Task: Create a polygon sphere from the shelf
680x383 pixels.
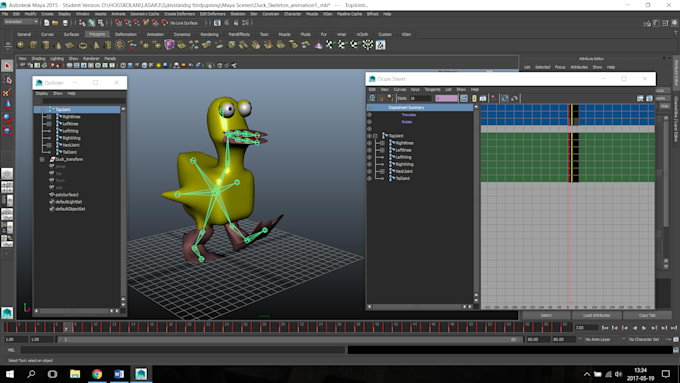Action: click(x=21, y=45)
